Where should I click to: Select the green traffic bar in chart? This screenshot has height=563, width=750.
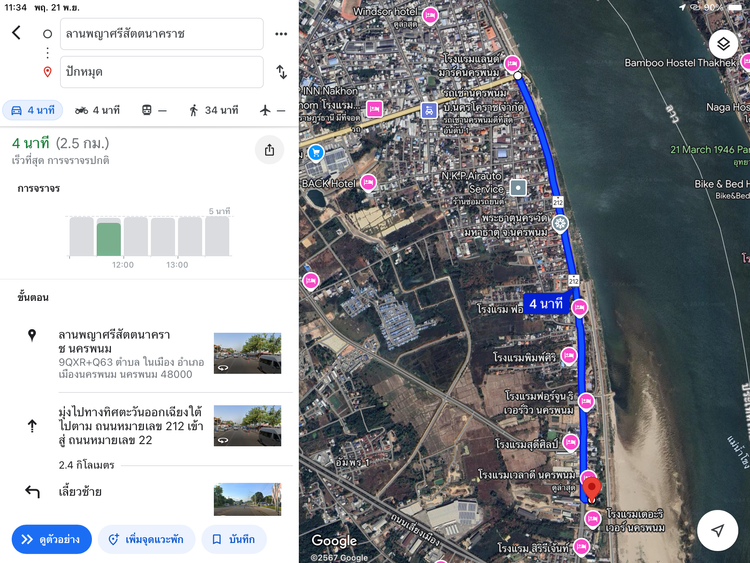pos(109,239)
